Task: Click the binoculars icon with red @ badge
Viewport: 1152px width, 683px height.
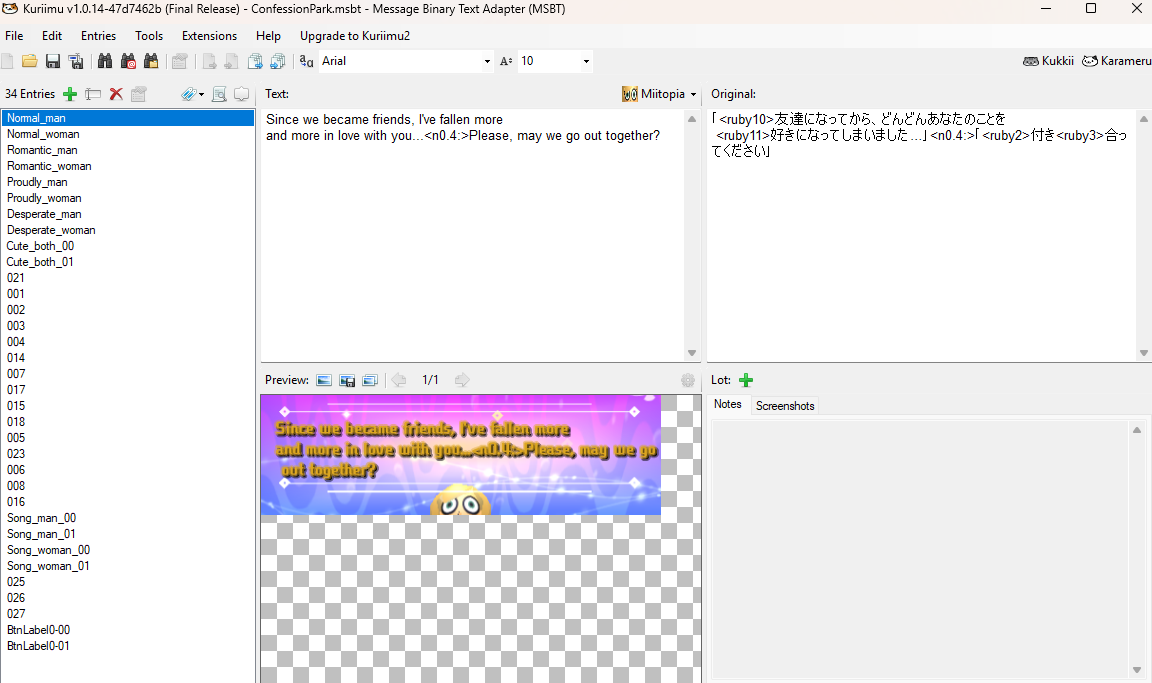Action: pyautogui.click(x=128, y=61)
